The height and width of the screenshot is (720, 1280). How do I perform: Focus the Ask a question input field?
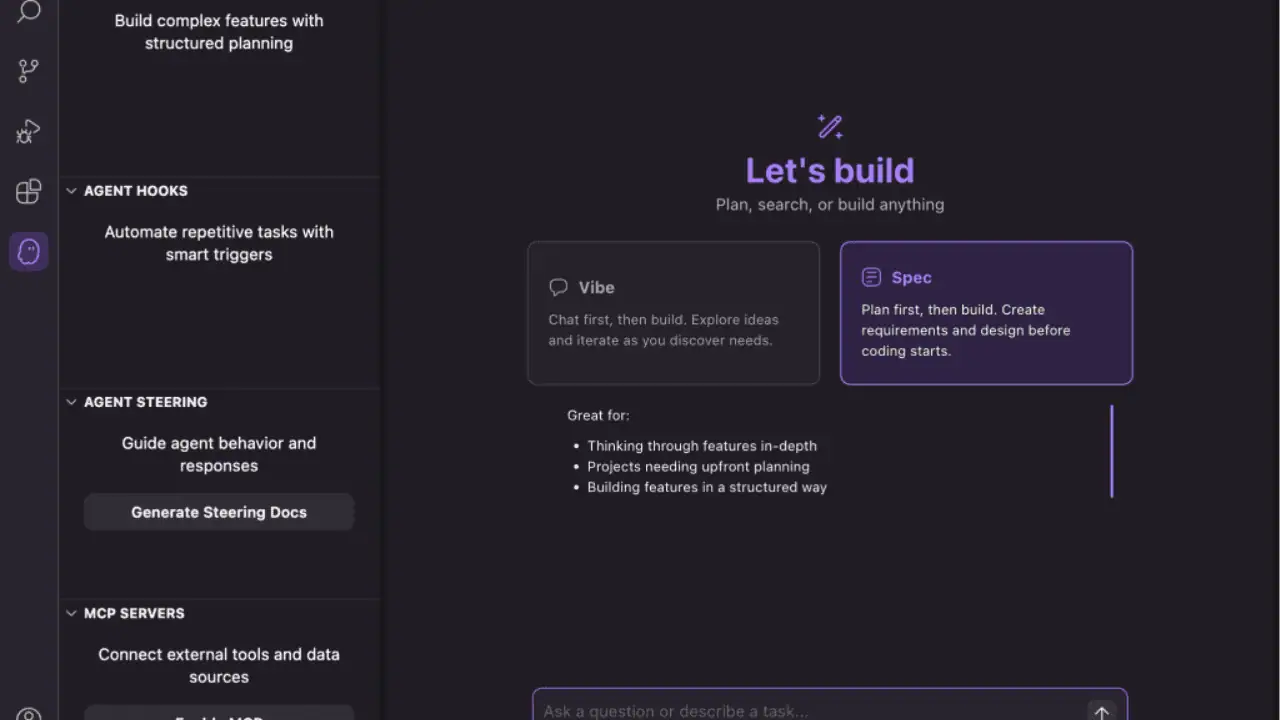(810, 711)
